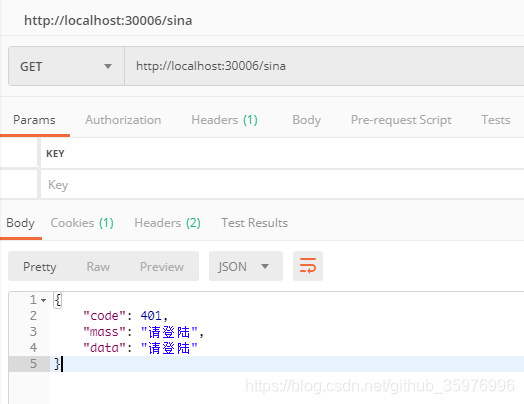This screenshot has width=524, height=404.
Task: Open the Authorization tab
Action: click(x=123, y=120)
